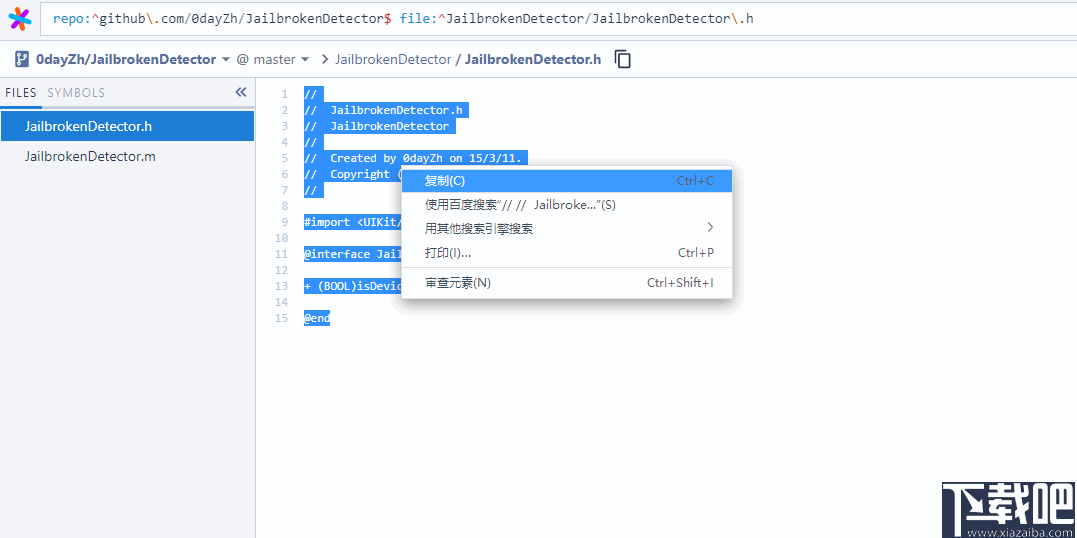1077x538 pixels.
Task: Open JailbrokenDetector.m in file list
Action: pos(128,157)
